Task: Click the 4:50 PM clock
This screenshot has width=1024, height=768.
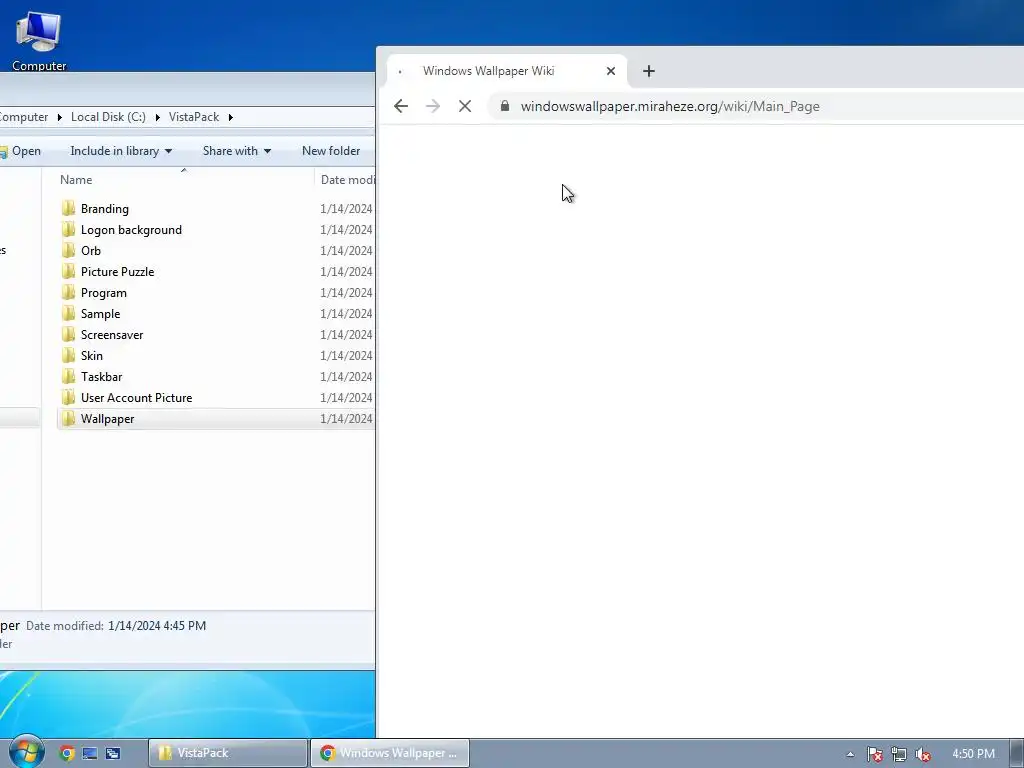Action: tap(973, 754)
